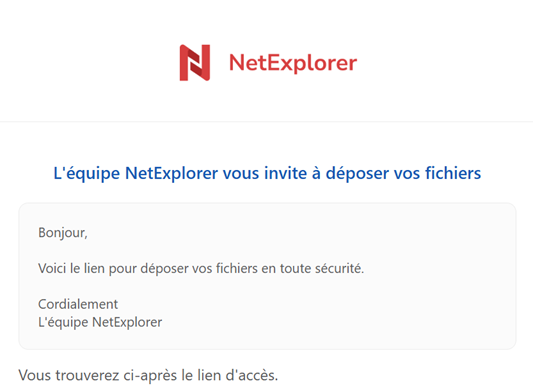
Task: Click the "Bonjour," greeting line
Action: coord(63,233)
